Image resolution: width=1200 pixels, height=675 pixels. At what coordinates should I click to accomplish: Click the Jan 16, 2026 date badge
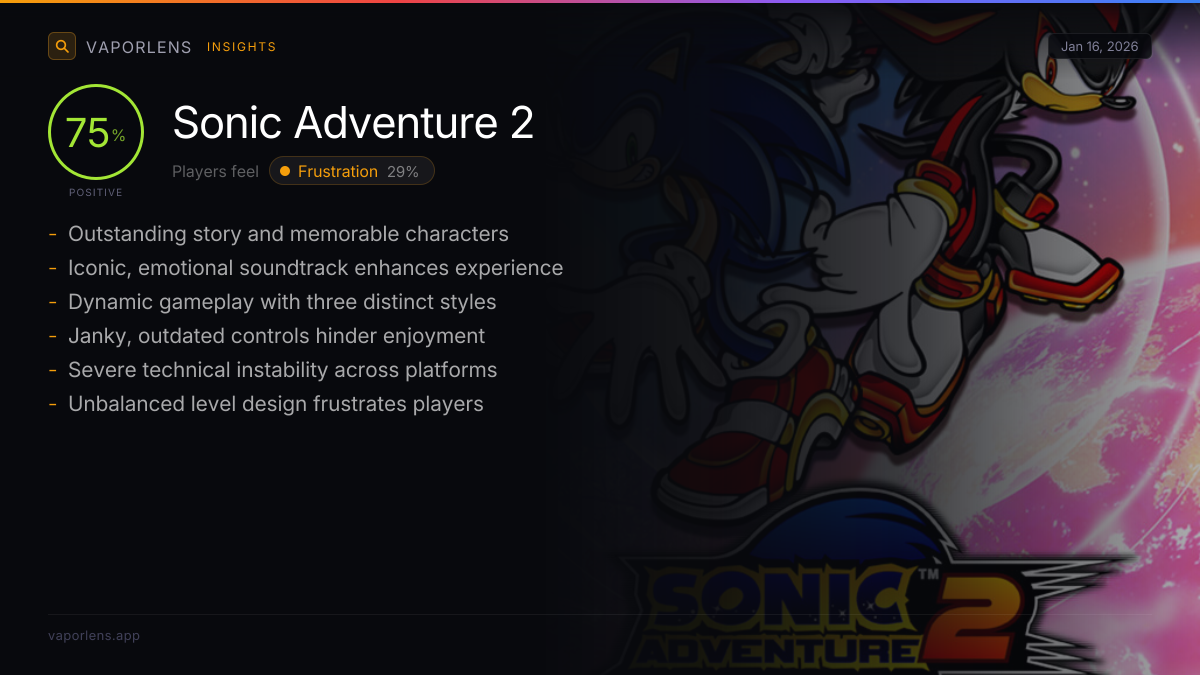1099,47
